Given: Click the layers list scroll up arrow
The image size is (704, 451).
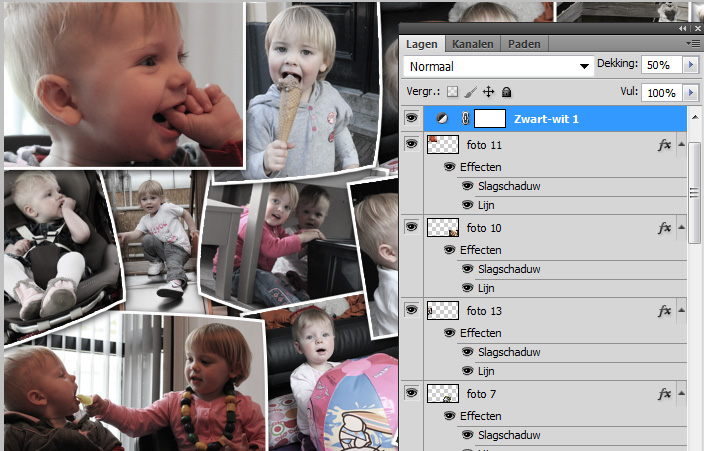Looking at the screenshot, I should point(695,117).
